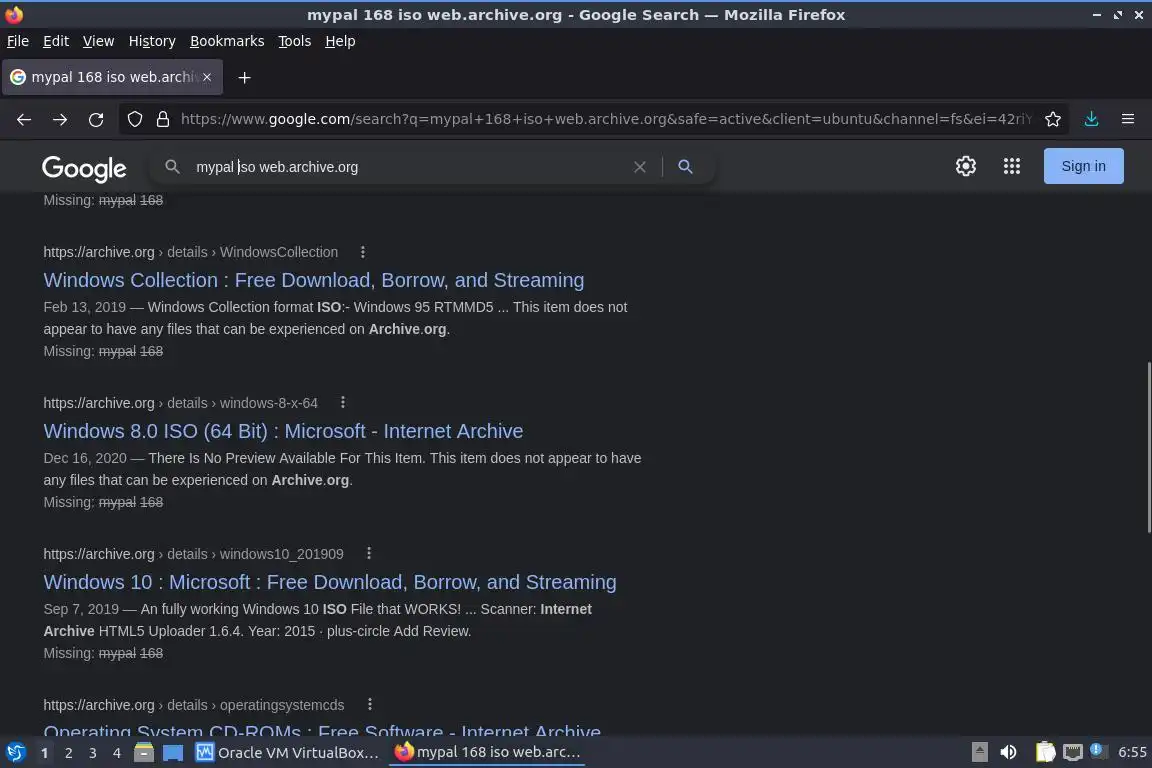The width and height of the screenshot is (1152, 768).
Task: Click the show desktop taskbar icon
Action: (173, 753)
